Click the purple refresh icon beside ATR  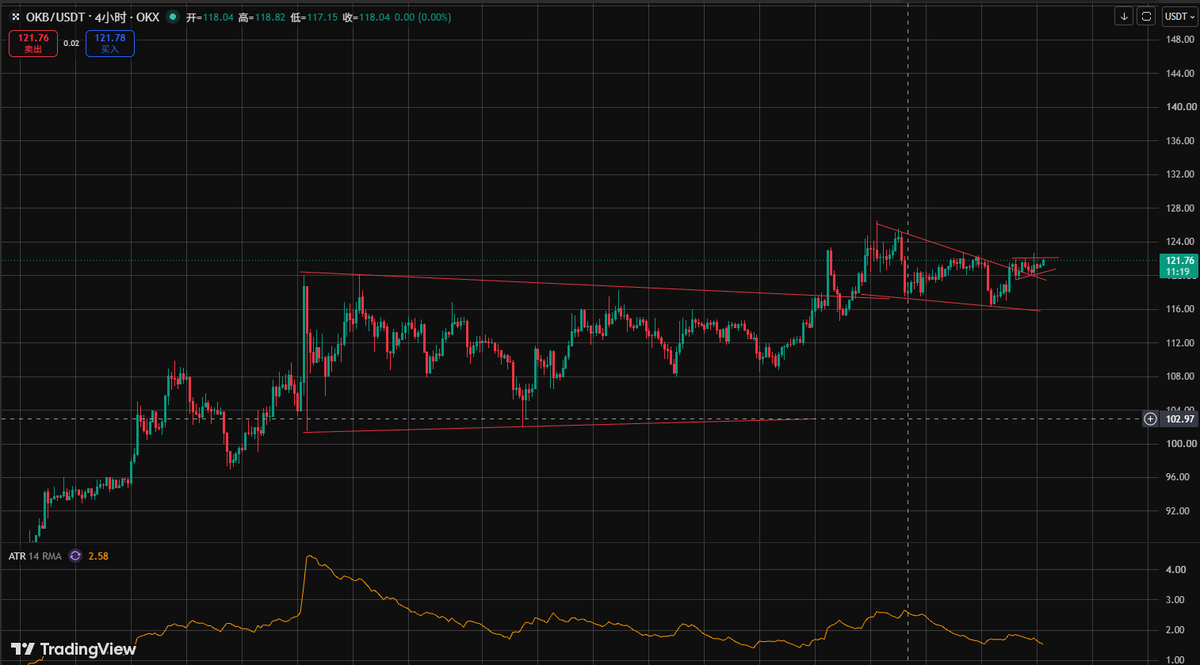click(75, 555)
